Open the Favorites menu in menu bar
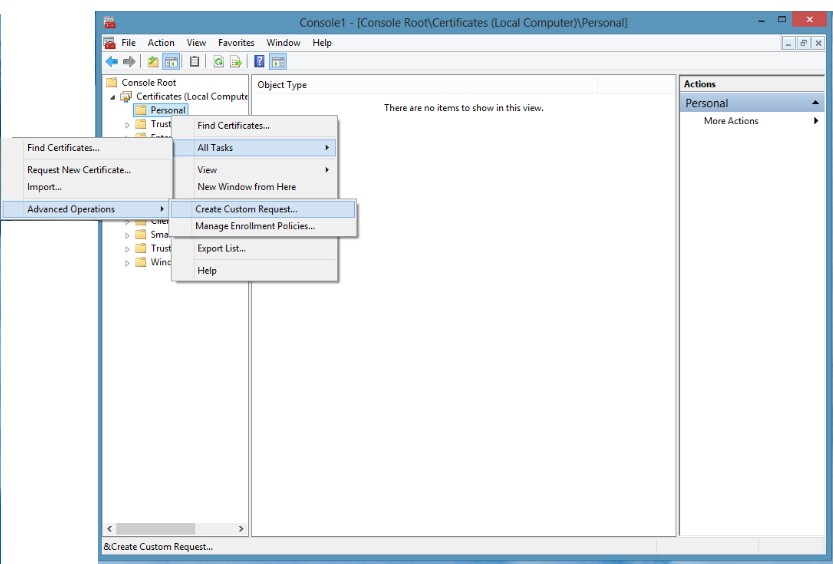 coord(236,42)
